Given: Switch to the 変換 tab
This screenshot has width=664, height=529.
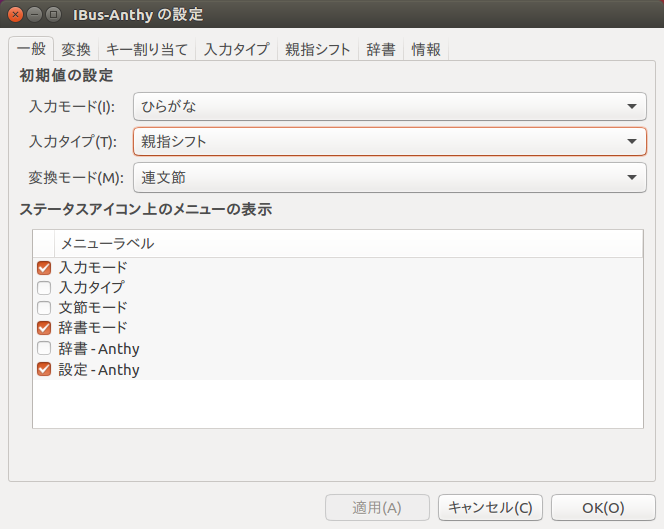Looking at the screenshot, I should [x=76, y=49].
